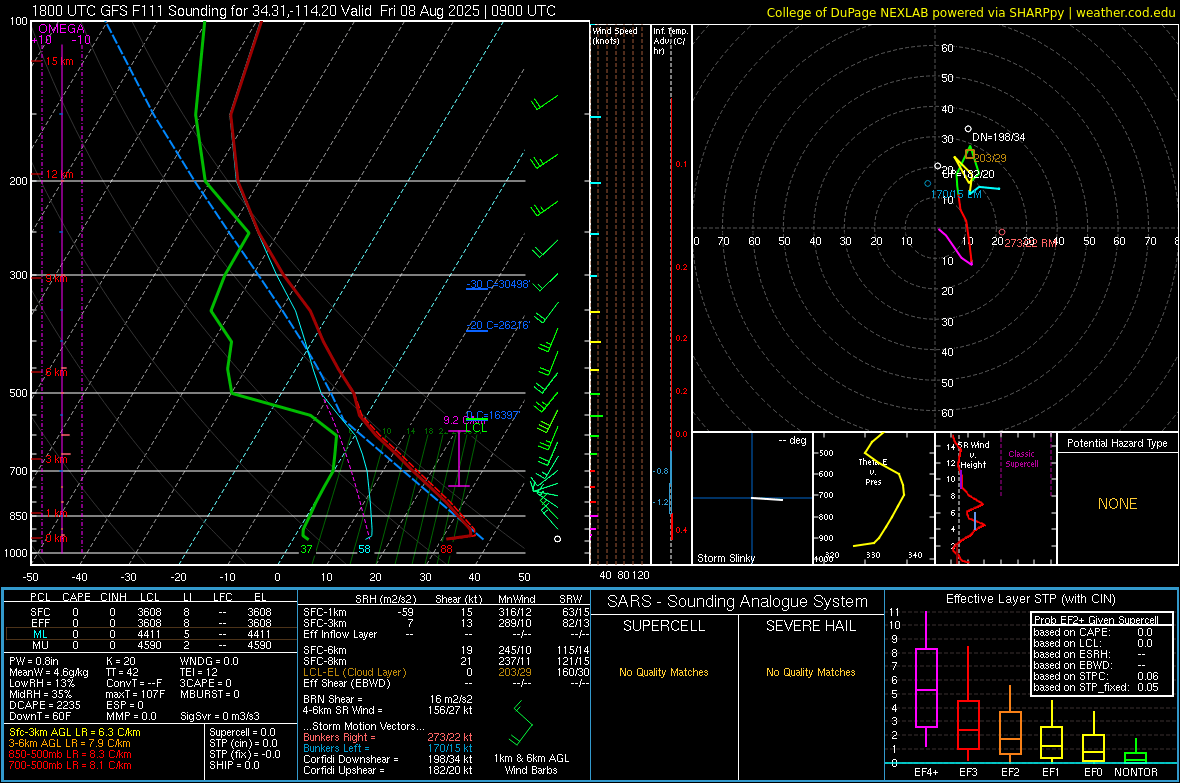Click the "Effective Layer STP (with CIN)" title
The width and height of the screenshot is (1180, 783).
click(1030, 599)
